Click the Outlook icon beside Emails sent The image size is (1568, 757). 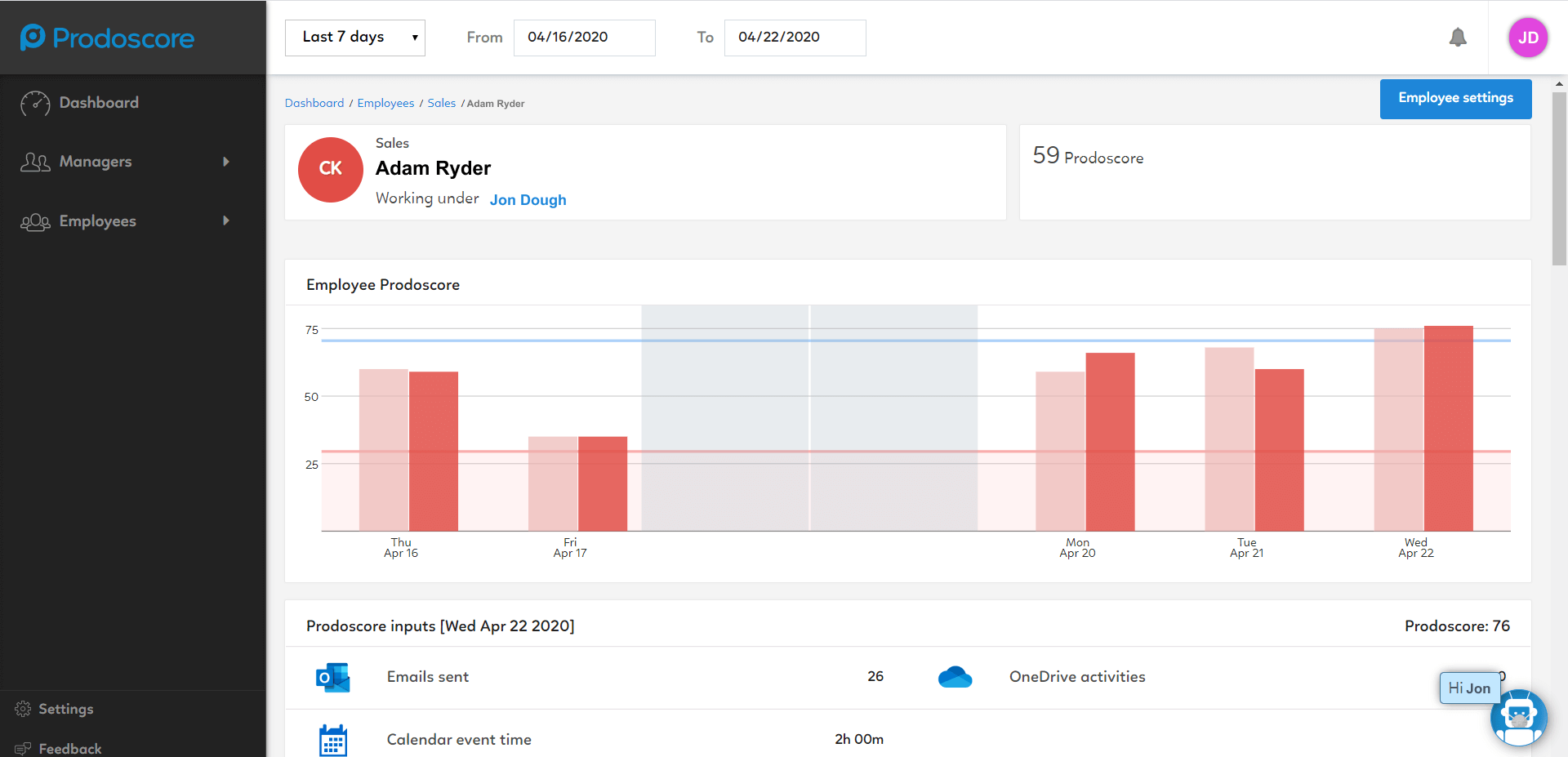333,677
